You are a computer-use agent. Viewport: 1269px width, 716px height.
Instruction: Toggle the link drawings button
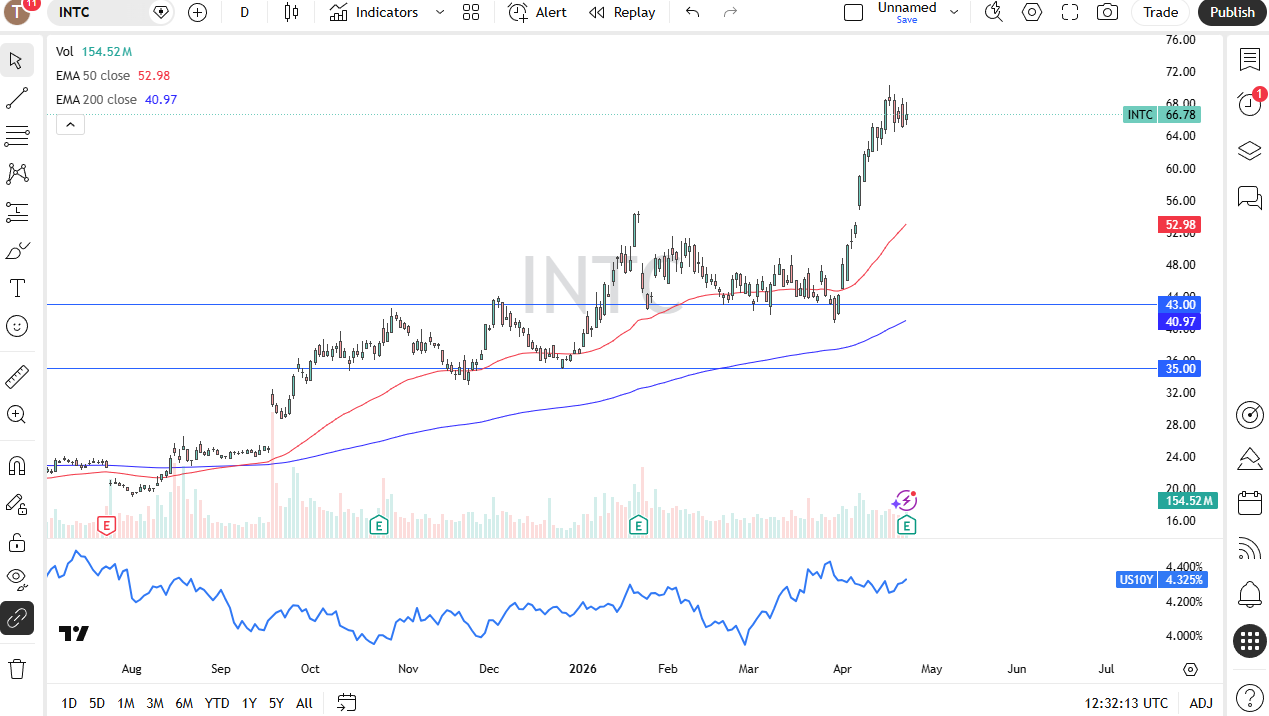[17, 618]
